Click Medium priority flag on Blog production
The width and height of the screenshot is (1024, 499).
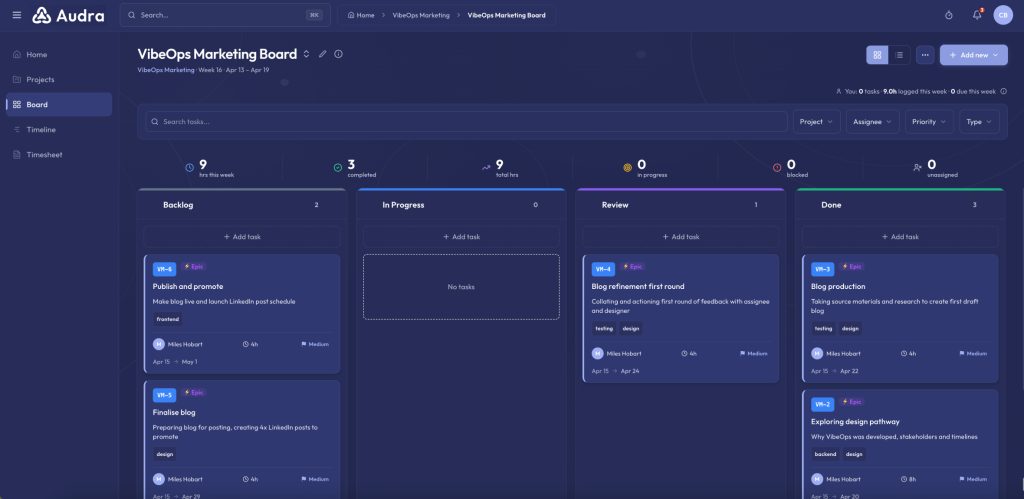click(973, 353)
